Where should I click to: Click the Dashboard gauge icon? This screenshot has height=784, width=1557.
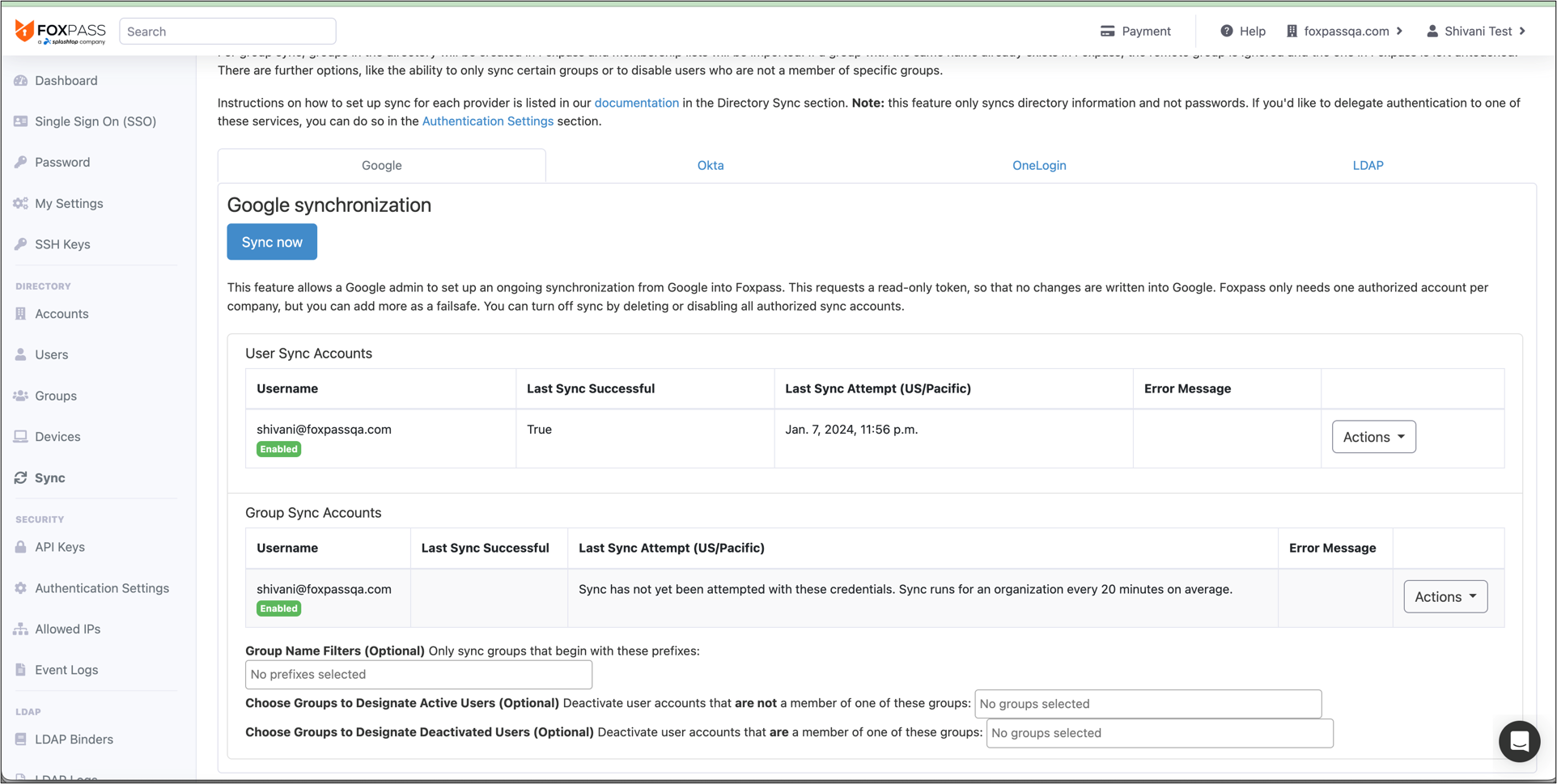[21, 80]
